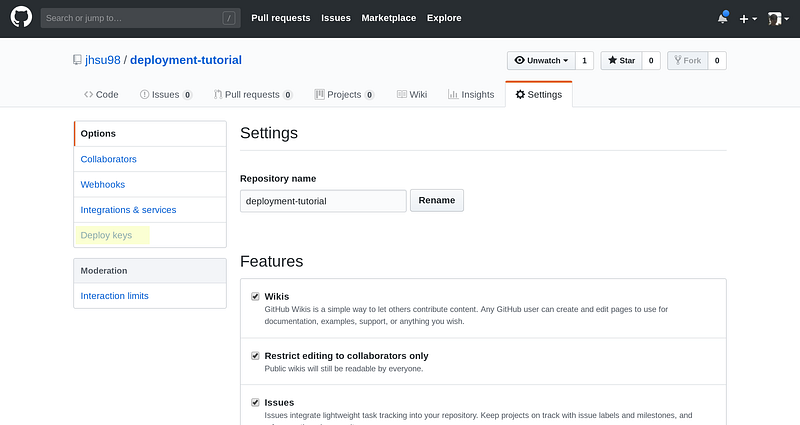Viewport: 800px width, 425px height.
Task: Star the repository
Action: point(621,60)
